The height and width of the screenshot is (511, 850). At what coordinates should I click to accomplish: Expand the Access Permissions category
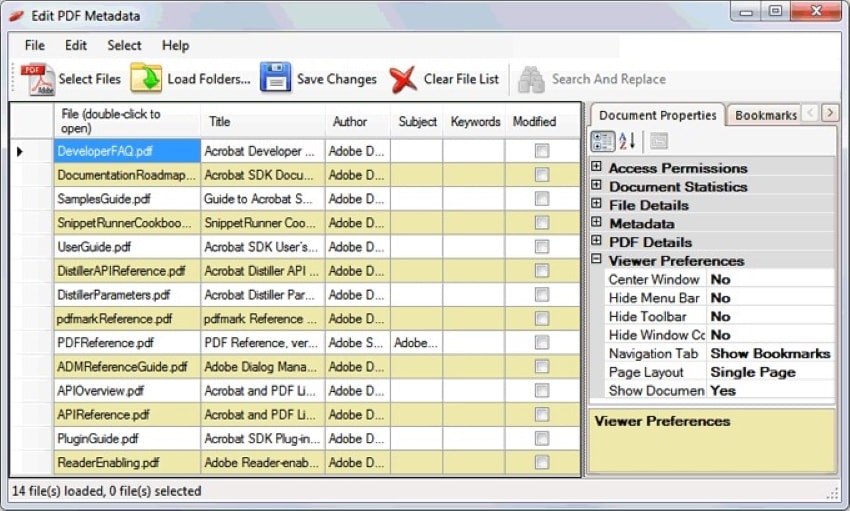(596, 166)
